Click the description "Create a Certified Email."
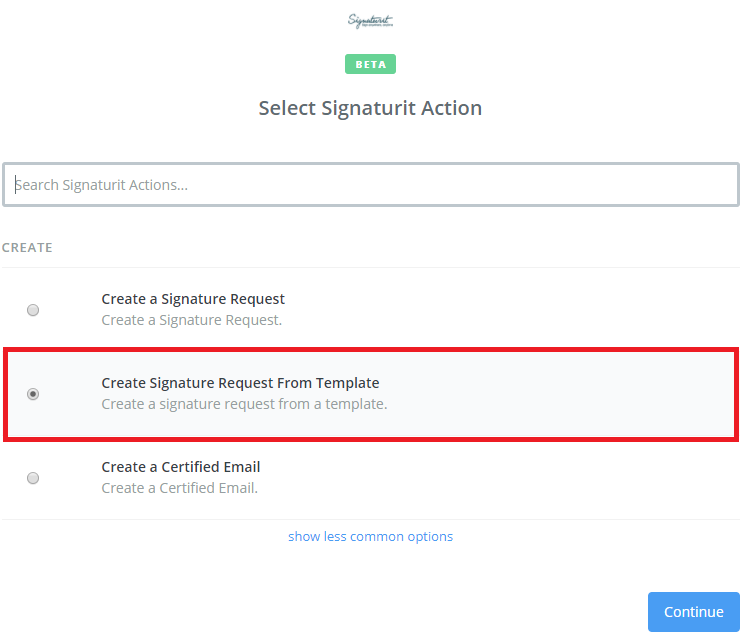Viewport: 749px width, 639px height. (x=180, y=488)
